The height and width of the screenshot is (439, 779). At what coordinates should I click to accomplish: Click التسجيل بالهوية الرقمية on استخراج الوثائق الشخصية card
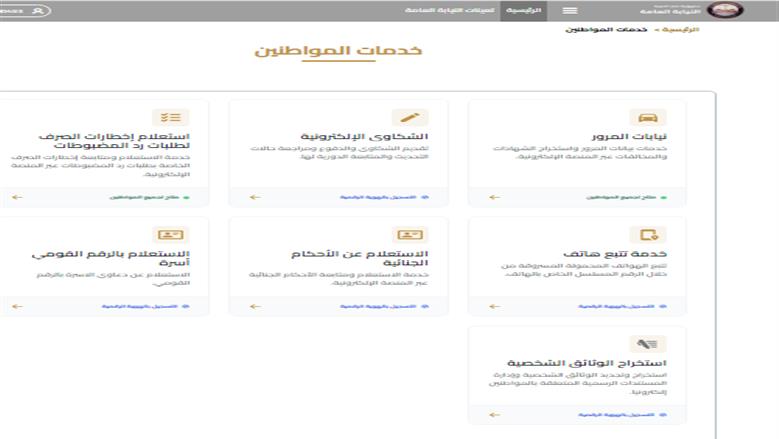tap(616, 415)
